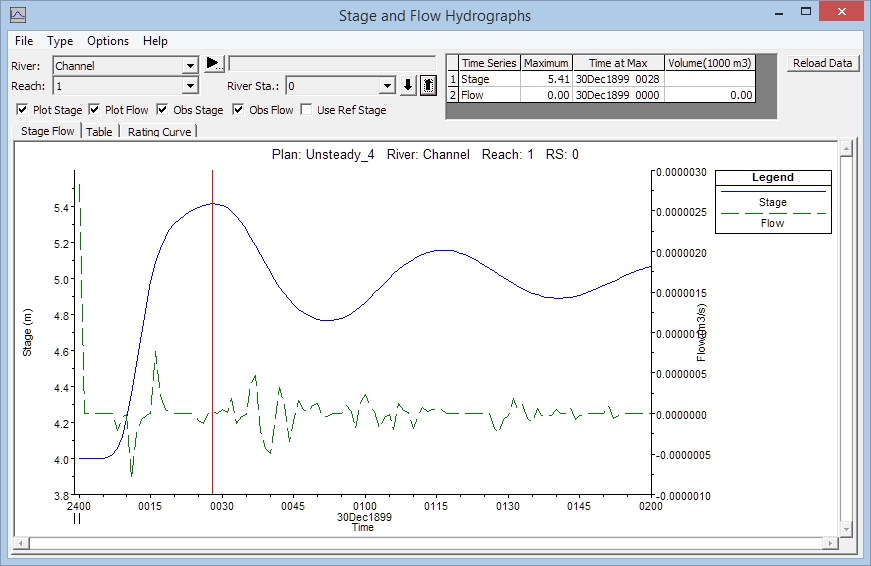Click the animation play button
871x566 pixels.
214,63
